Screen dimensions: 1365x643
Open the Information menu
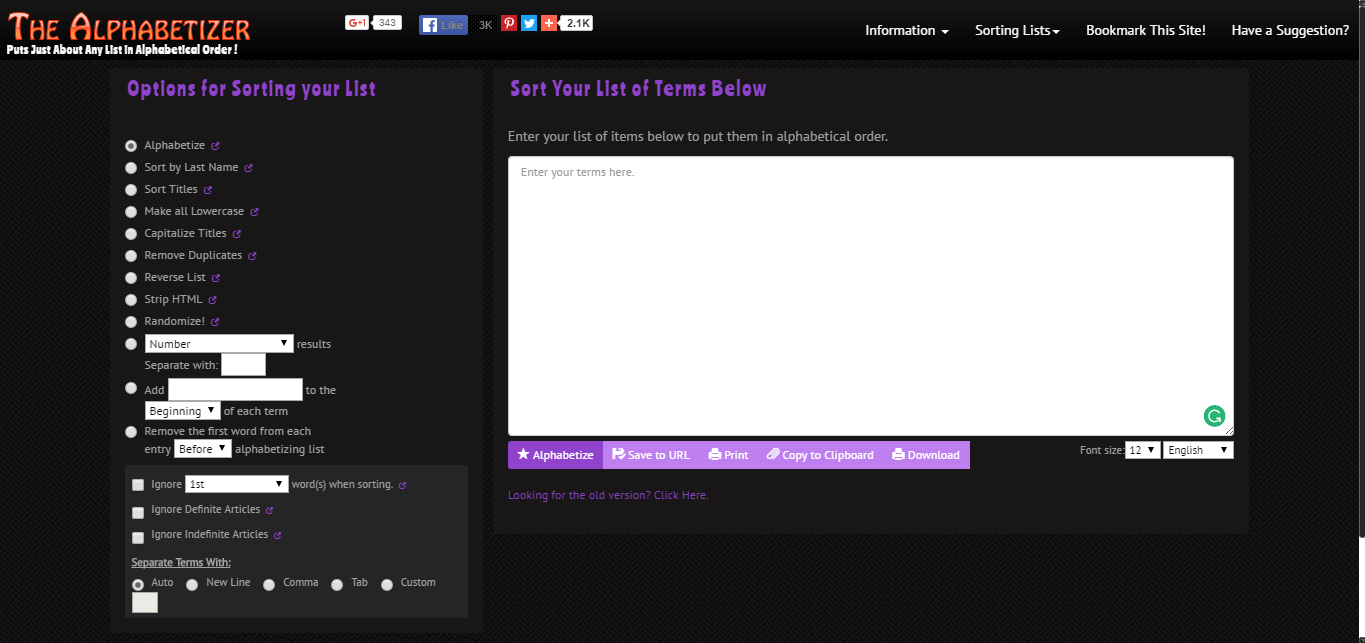pos(907,30)
